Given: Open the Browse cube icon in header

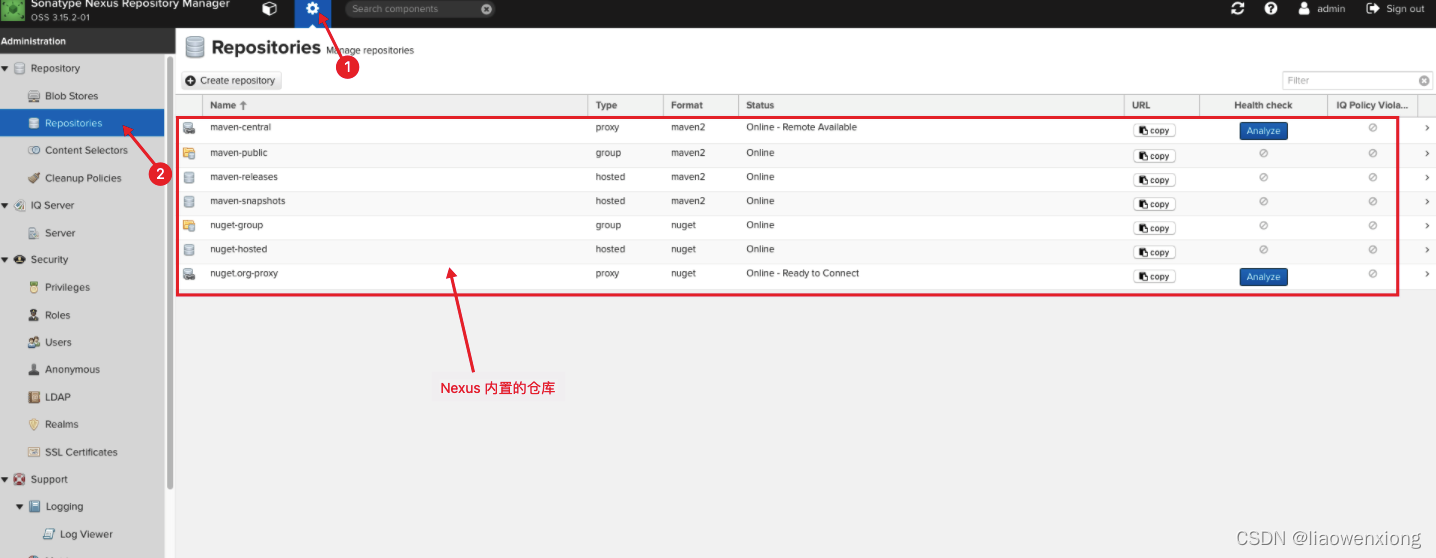Looking at the screenshot, I should click(269, 9).
